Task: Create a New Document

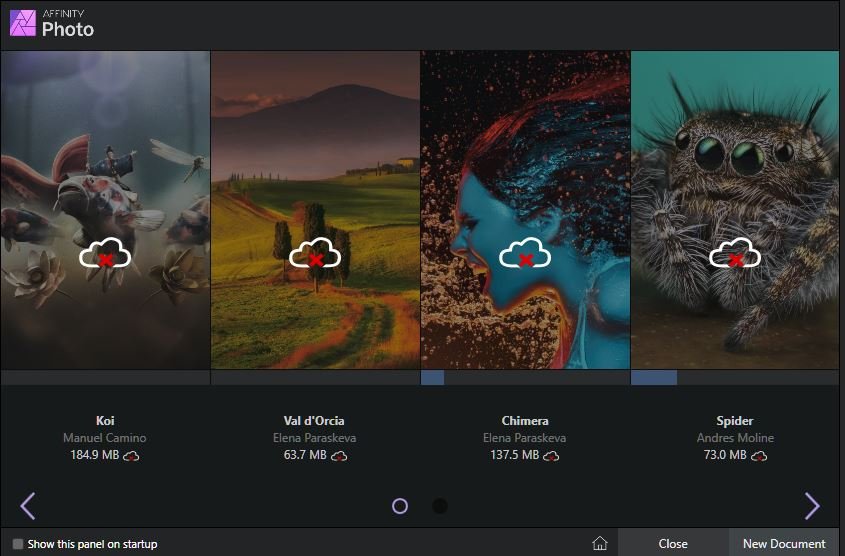Action: [x=784, y=543]
